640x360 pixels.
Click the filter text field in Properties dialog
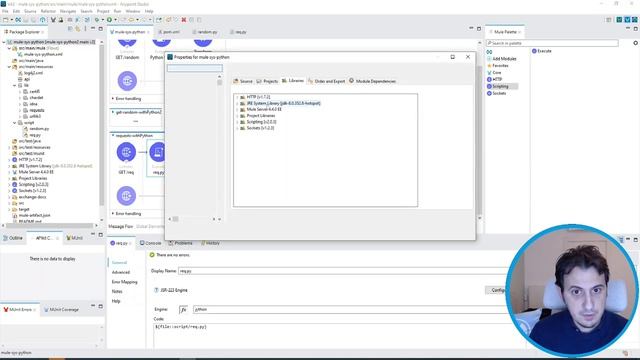pos(195,68)
